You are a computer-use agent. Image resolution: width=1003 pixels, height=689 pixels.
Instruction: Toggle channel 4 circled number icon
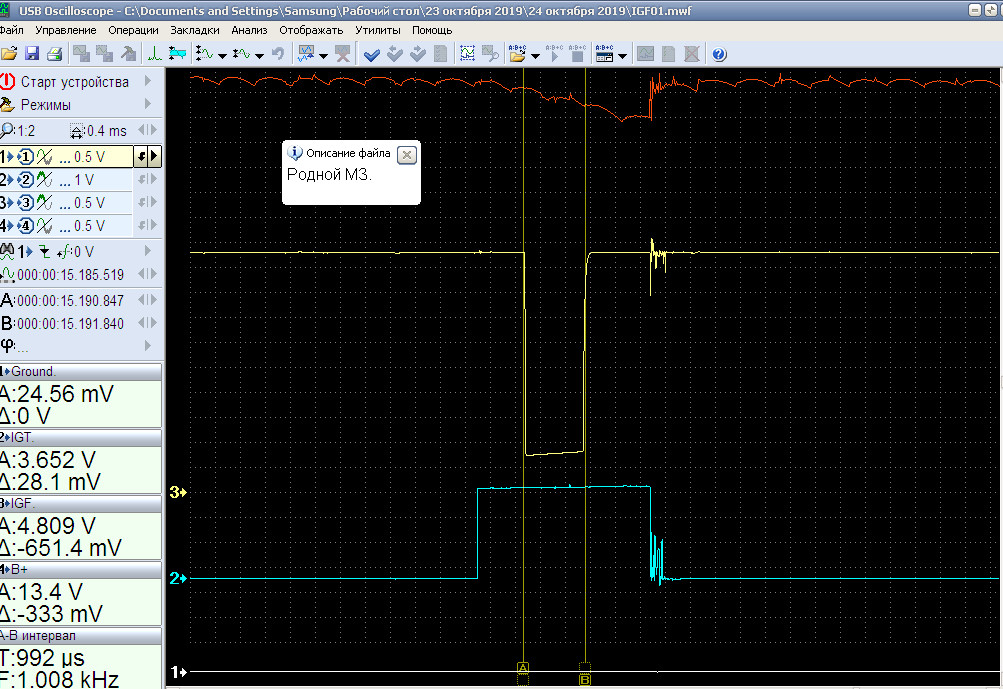26,226
